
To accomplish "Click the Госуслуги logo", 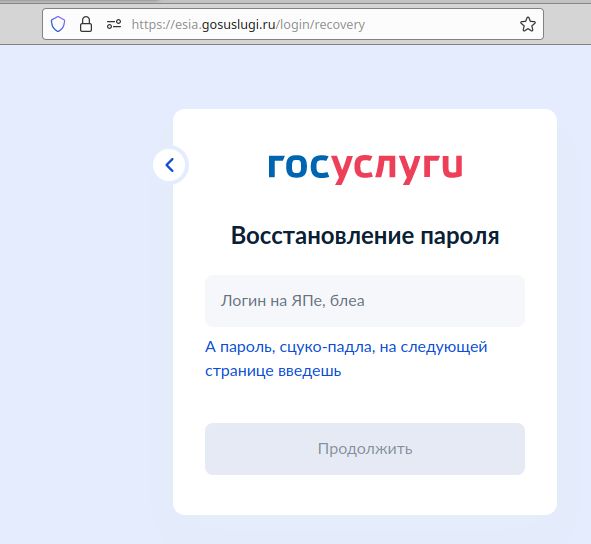I will pyautogui.click(x=365, y=169).
